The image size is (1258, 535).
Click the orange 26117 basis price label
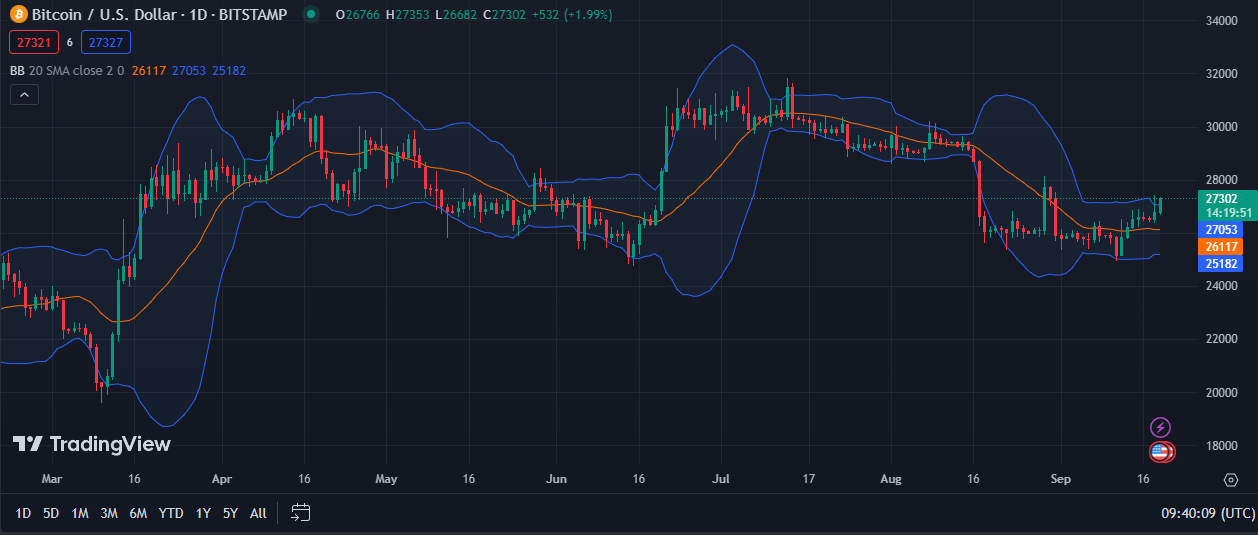click(x=1222, y=247)
